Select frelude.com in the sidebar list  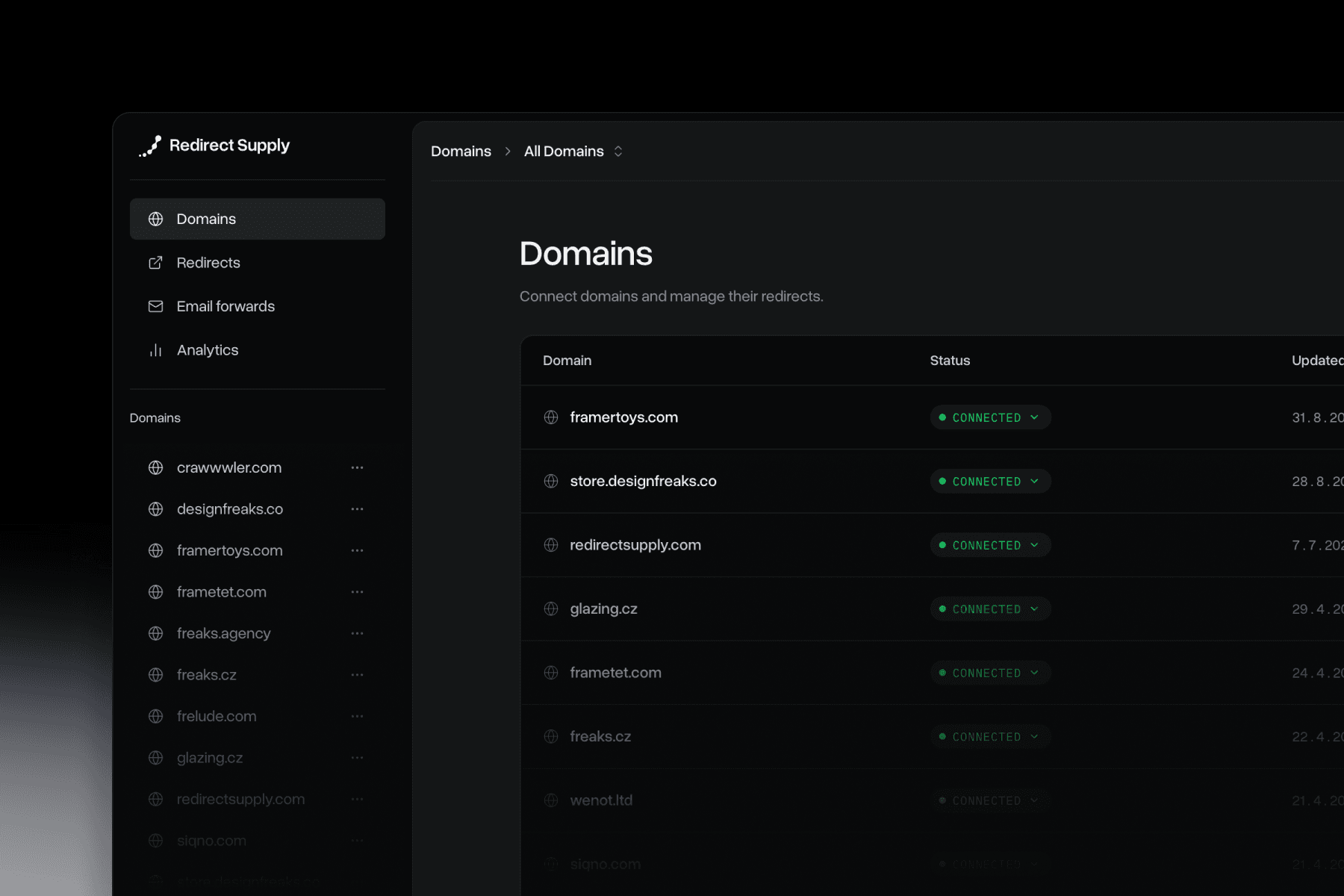point(217,716)
